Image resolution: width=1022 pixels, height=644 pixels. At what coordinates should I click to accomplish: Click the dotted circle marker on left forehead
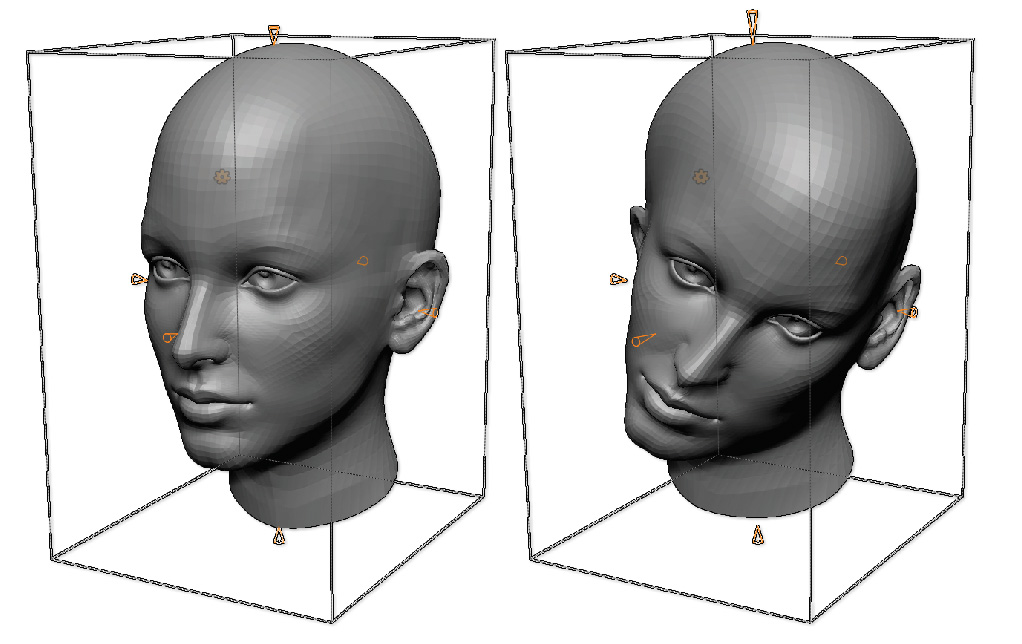pyautogui.click(x=222, y=177)
